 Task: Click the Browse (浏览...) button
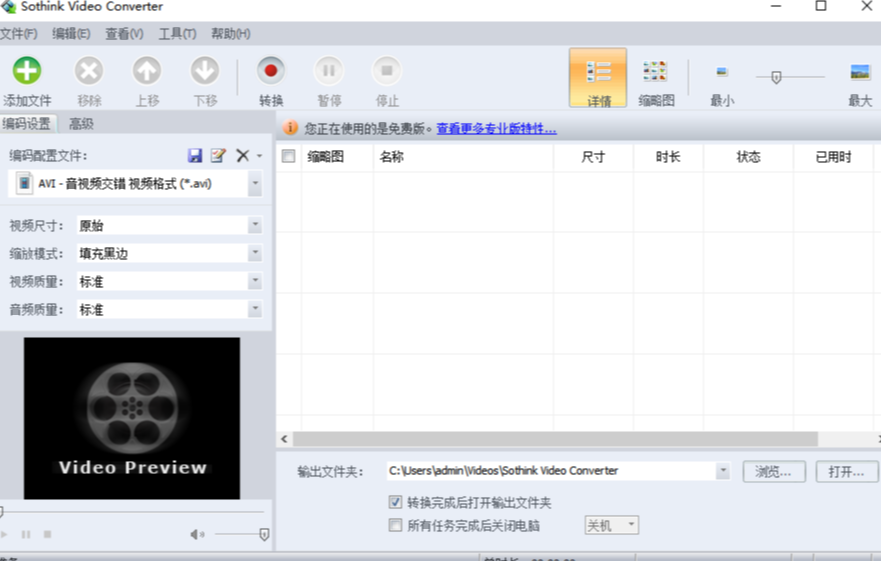(774, 472)
